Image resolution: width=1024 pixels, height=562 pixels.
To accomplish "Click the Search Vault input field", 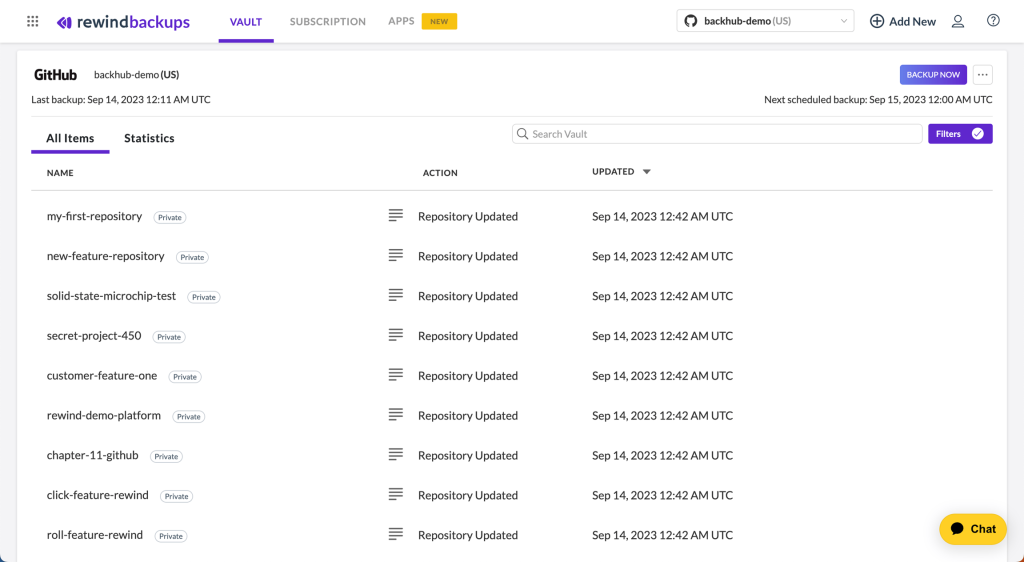I will (717, 134).
